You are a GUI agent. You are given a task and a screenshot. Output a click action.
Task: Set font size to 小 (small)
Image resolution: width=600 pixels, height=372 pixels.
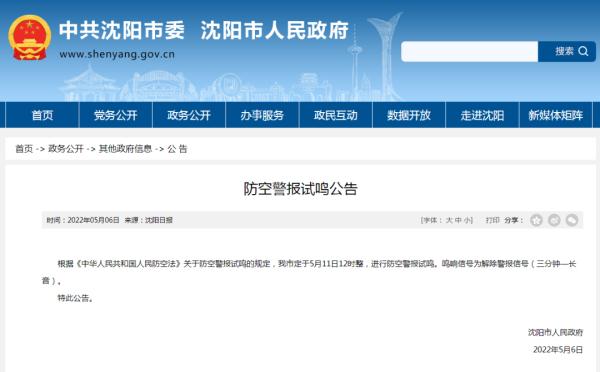tap(467, 220)
